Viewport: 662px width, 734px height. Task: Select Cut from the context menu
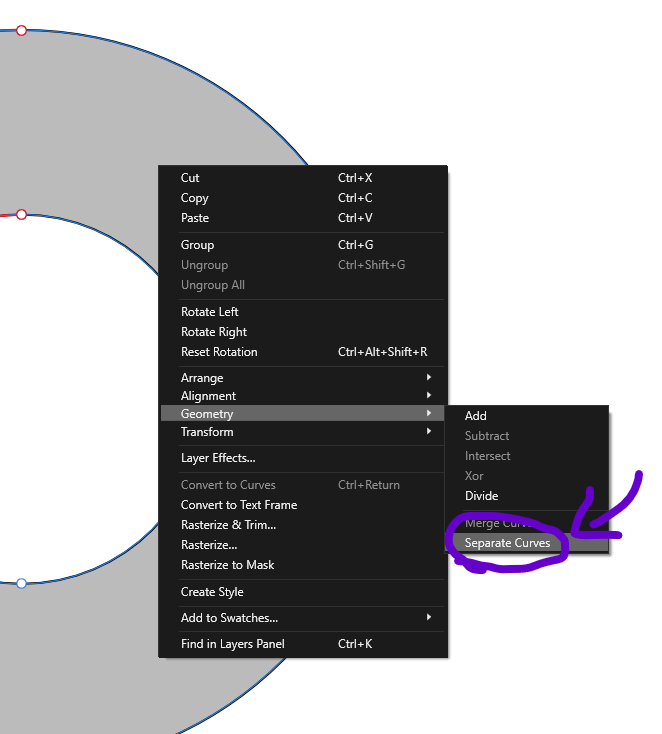190,178
